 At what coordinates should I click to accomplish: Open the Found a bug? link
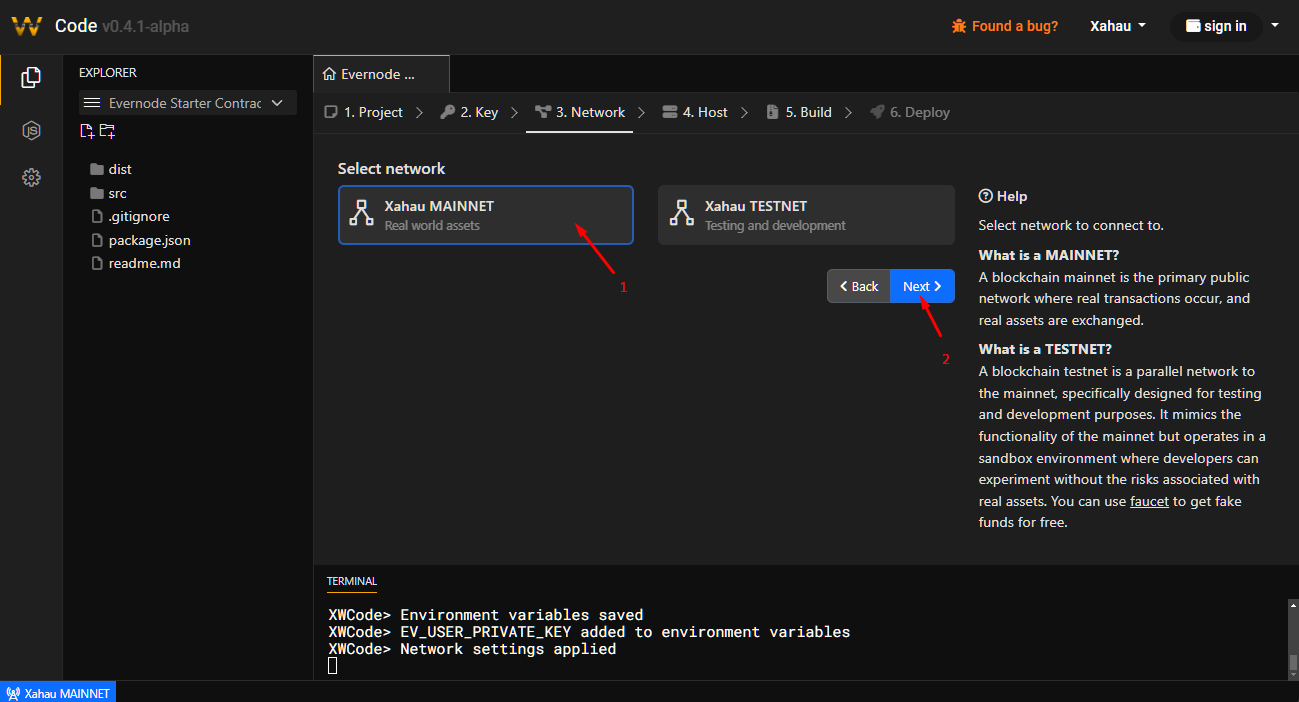[x=1004, y=26]
